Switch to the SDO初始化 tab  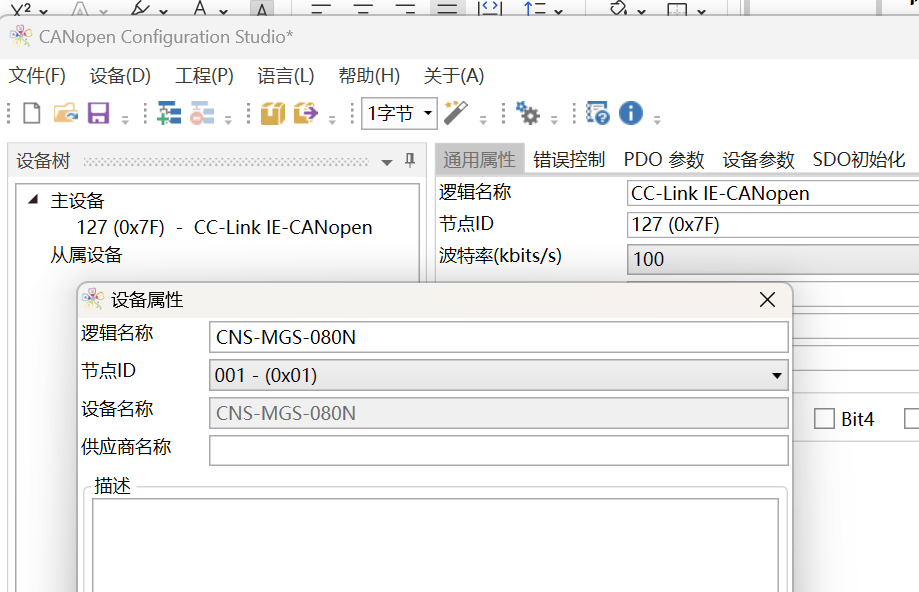(859, 159)
